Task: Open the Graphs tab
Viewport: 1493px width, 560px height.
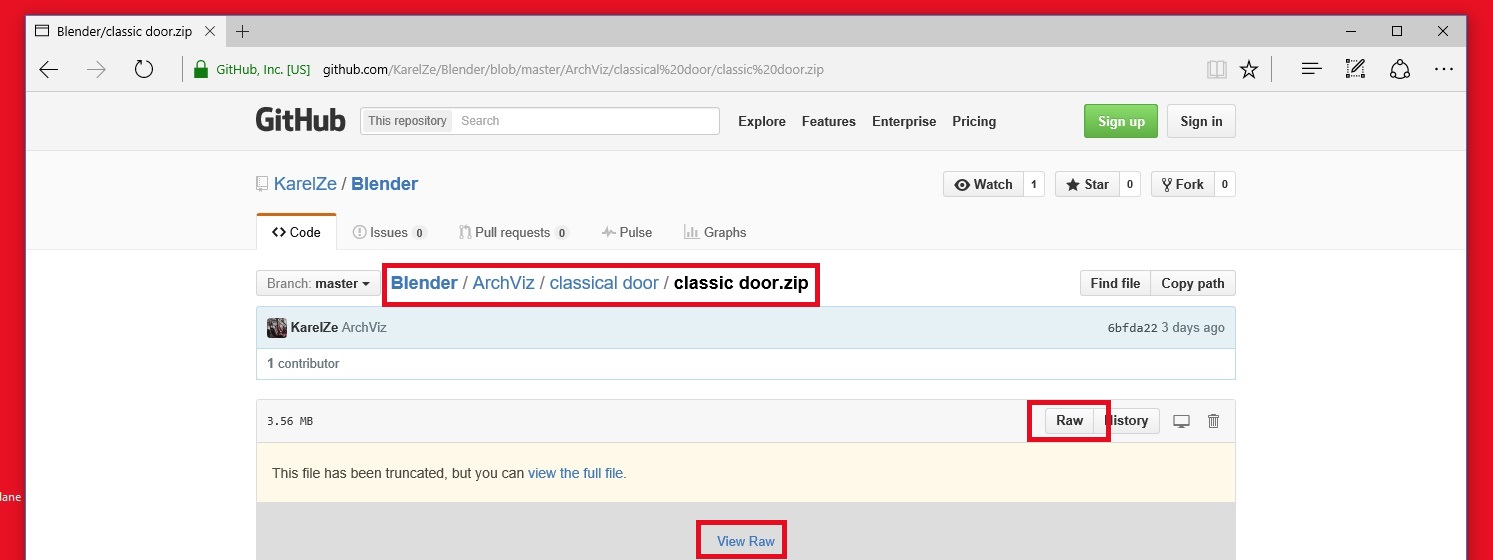Action: click(715, 232)
